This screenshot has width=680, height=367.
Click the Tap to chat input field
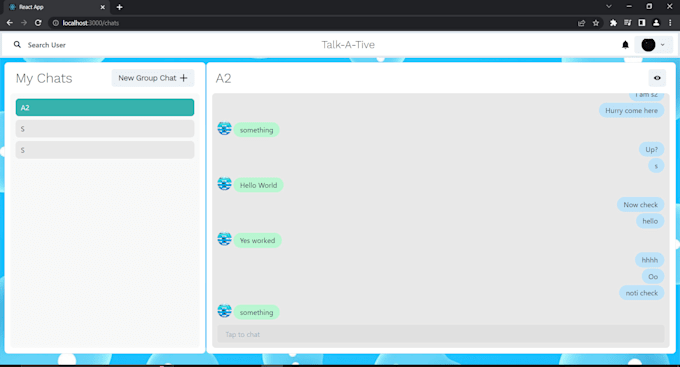pos(441,334)
